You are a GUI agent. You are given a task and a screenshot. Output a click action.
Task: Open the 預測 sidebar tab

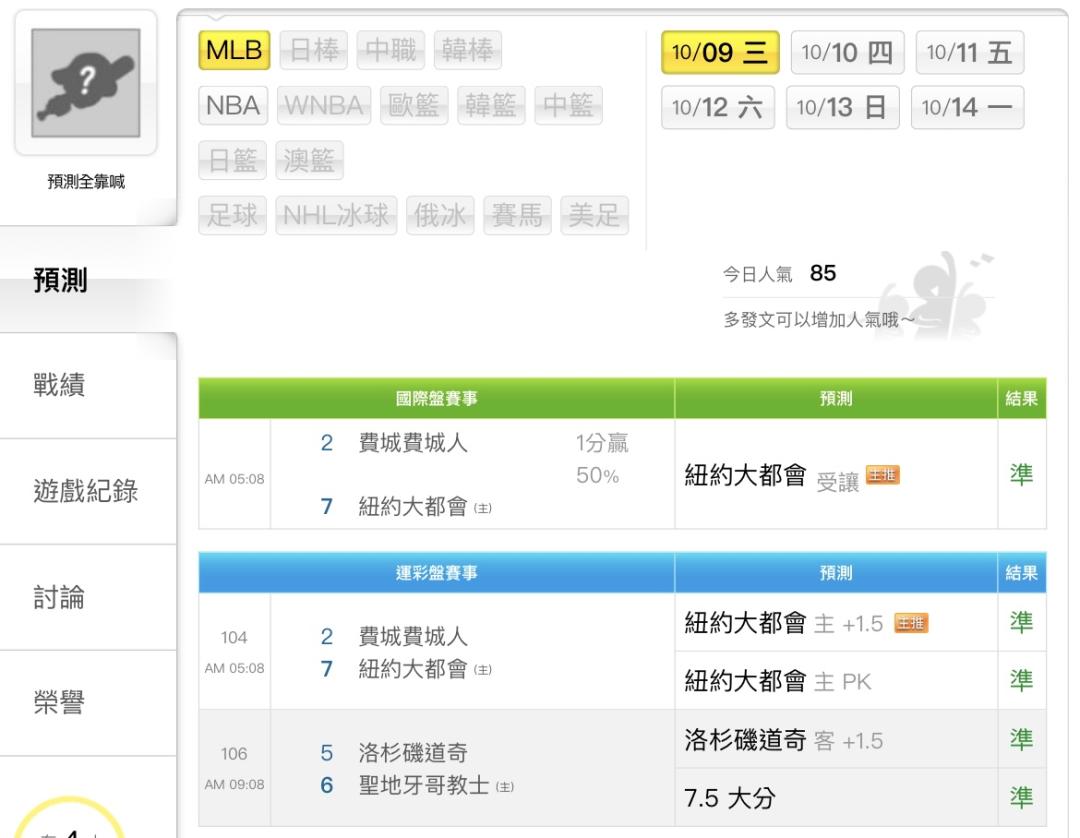pyautogui.click(x=60, y=281)
